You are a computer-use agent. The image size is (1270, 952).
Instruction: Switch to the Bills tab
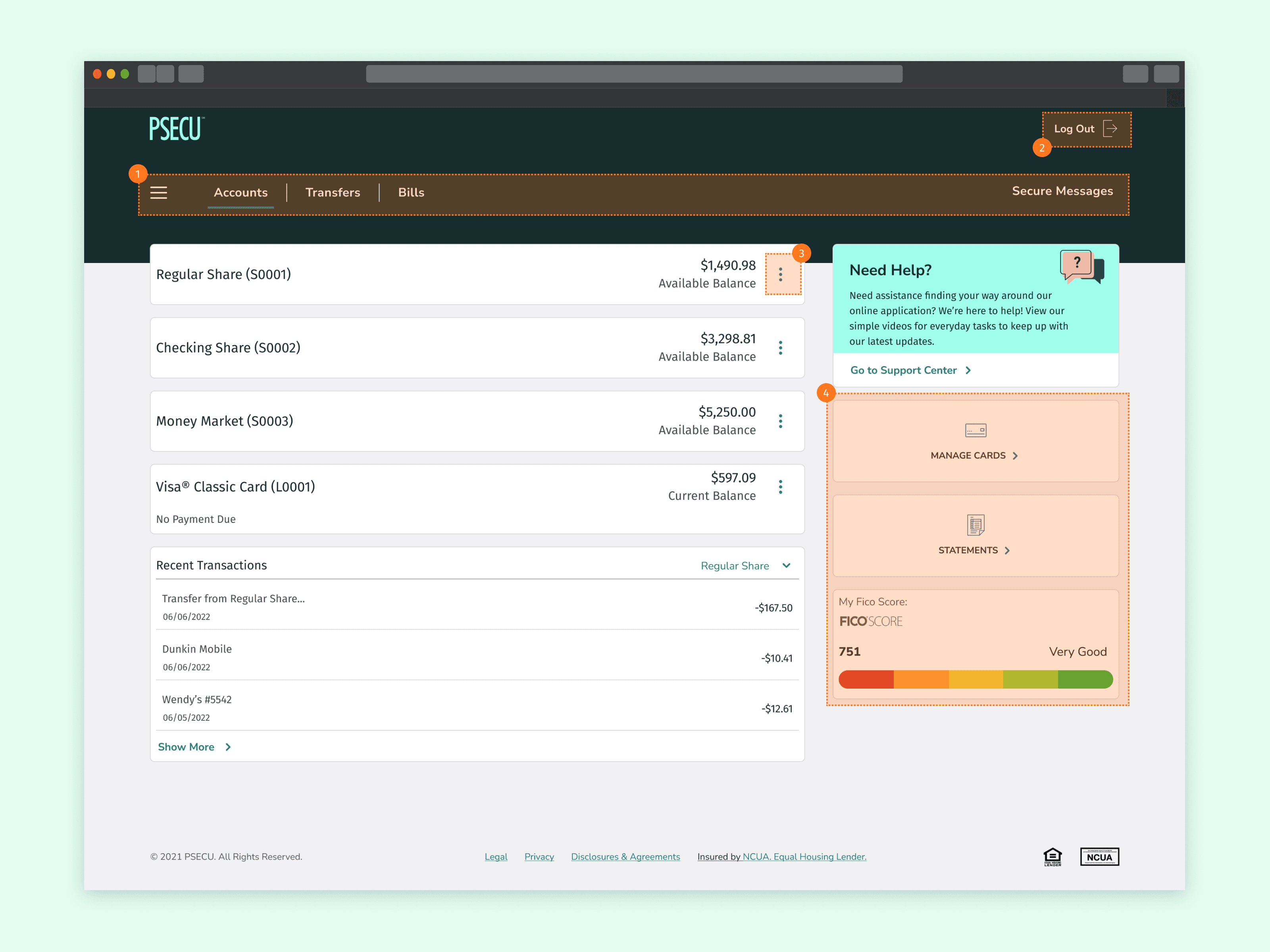click(411, 193)
